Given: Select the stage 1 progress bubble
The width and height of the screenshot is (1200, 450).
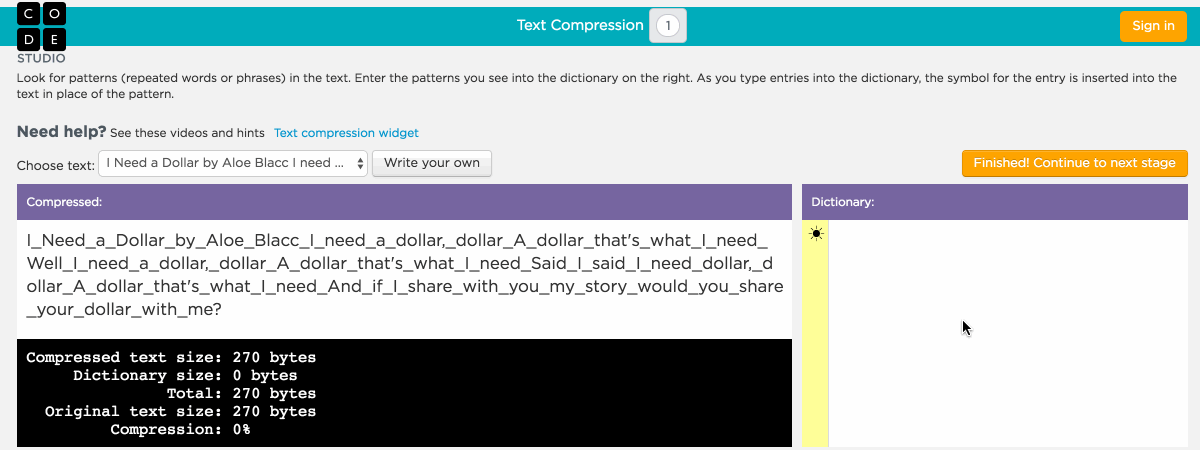Looking at the screenshot, I should click(x=668, y=26).
